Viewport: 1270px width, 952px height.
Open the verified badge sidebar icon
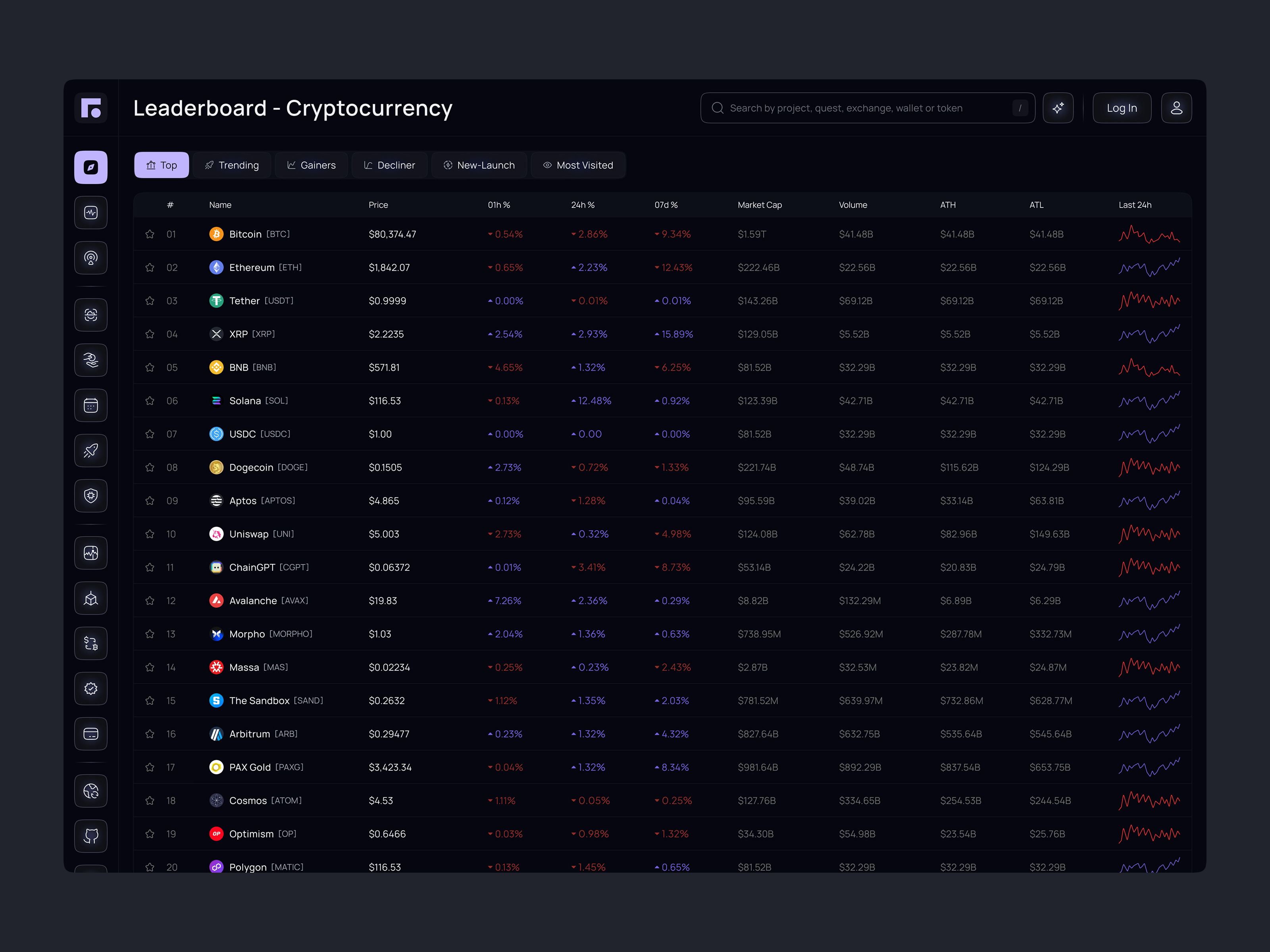(x=91, y=689)
